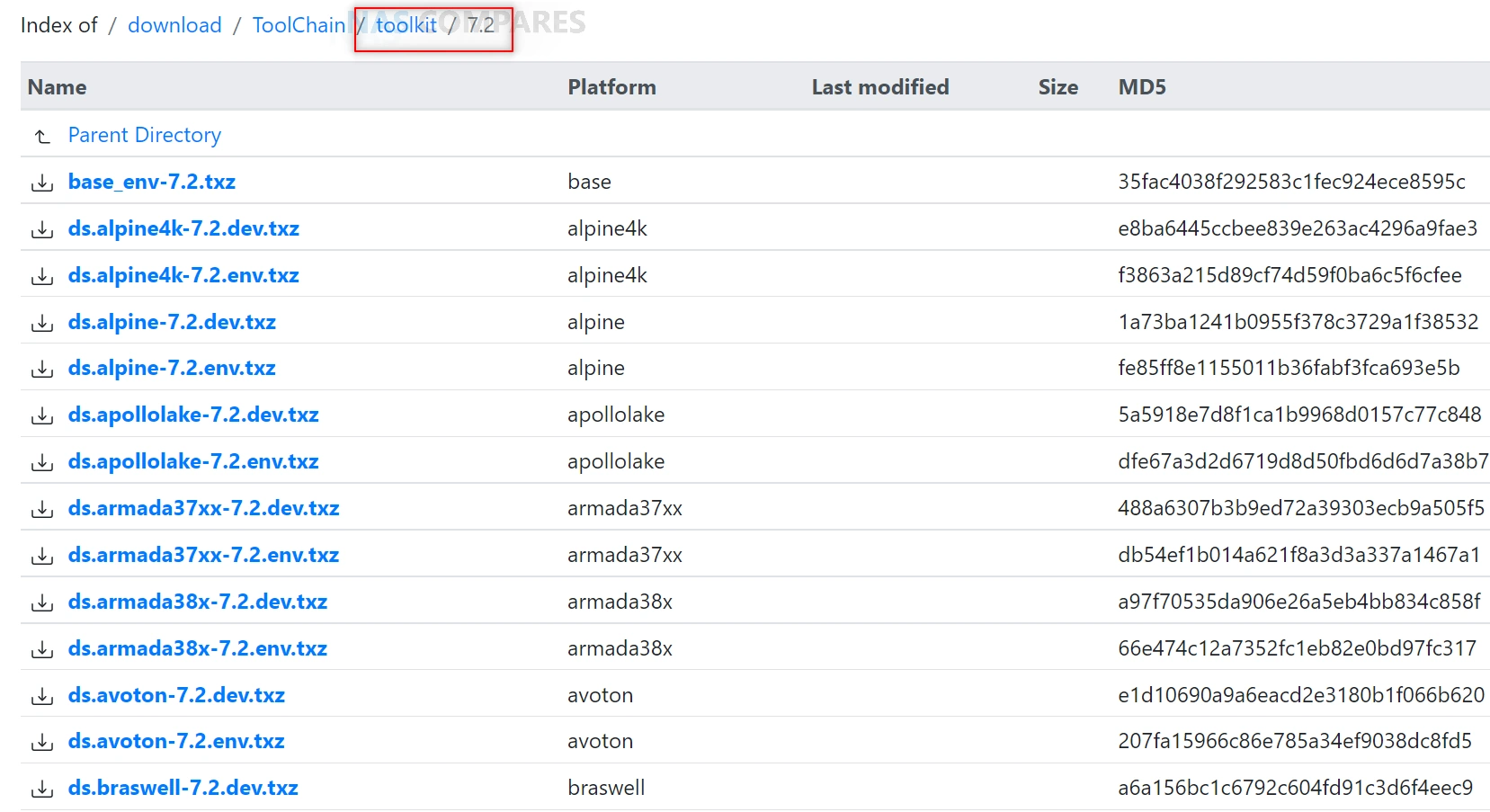This screenshot has height=812, width=1490.
Task: Select MD5 hash 488a6307b3b9ed72a39303ecb9a505f5
Action: coord(1301,508)
